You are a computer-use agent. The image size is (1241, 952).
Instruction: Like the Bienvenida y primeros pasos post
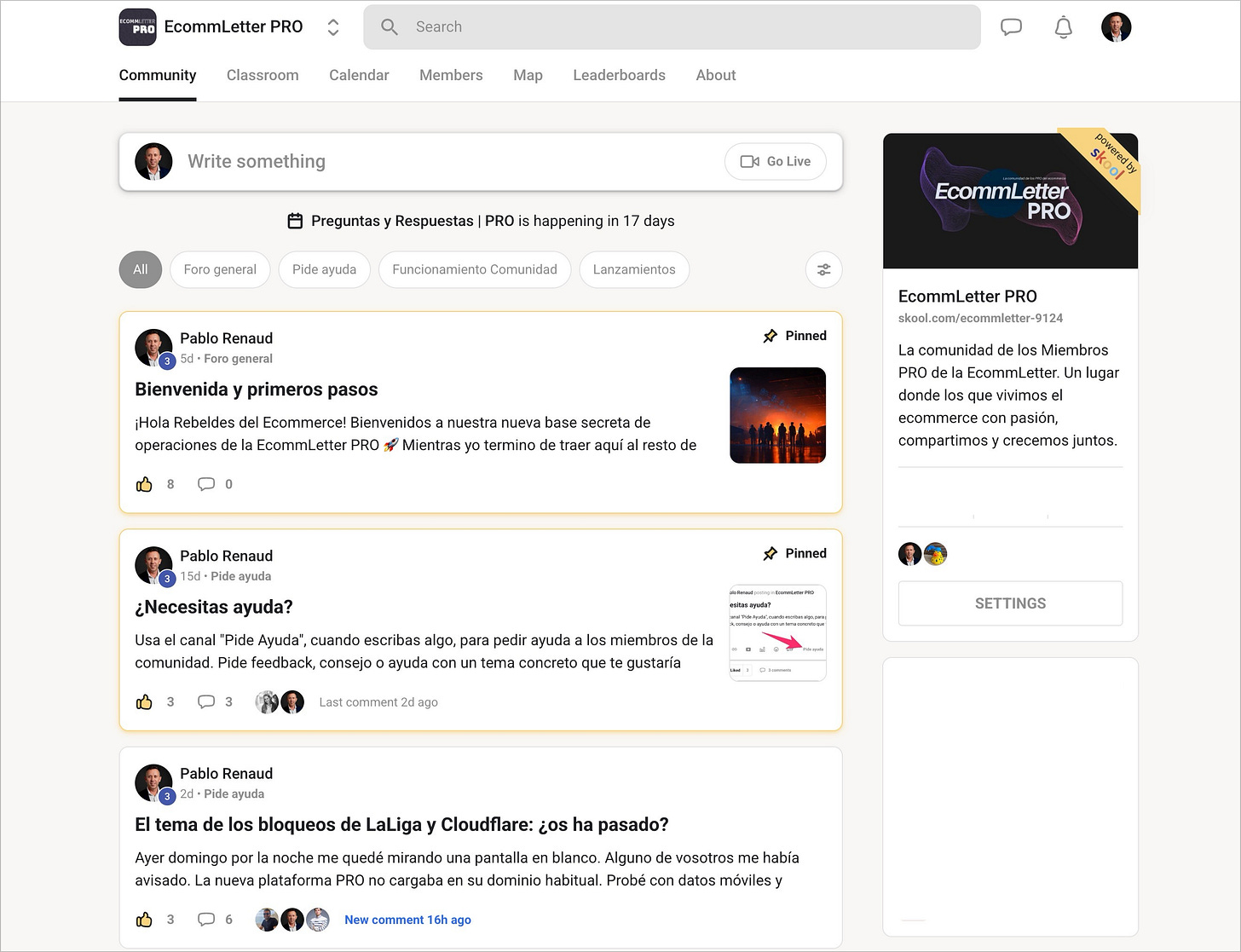click(x=144, y=484)
